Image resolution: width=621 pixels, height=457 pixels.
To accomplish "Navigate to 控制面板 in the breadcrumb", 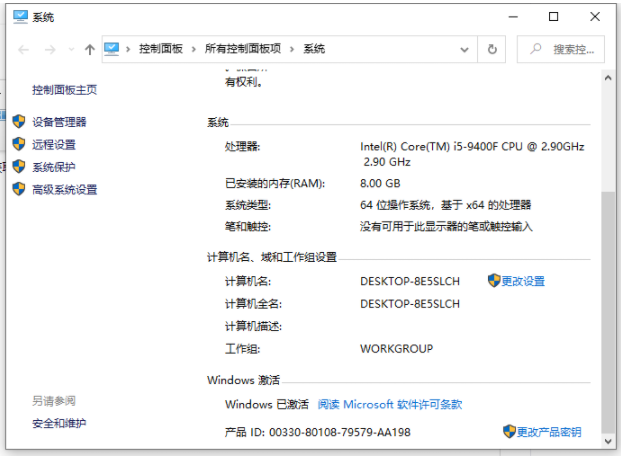I will point(161,49).
